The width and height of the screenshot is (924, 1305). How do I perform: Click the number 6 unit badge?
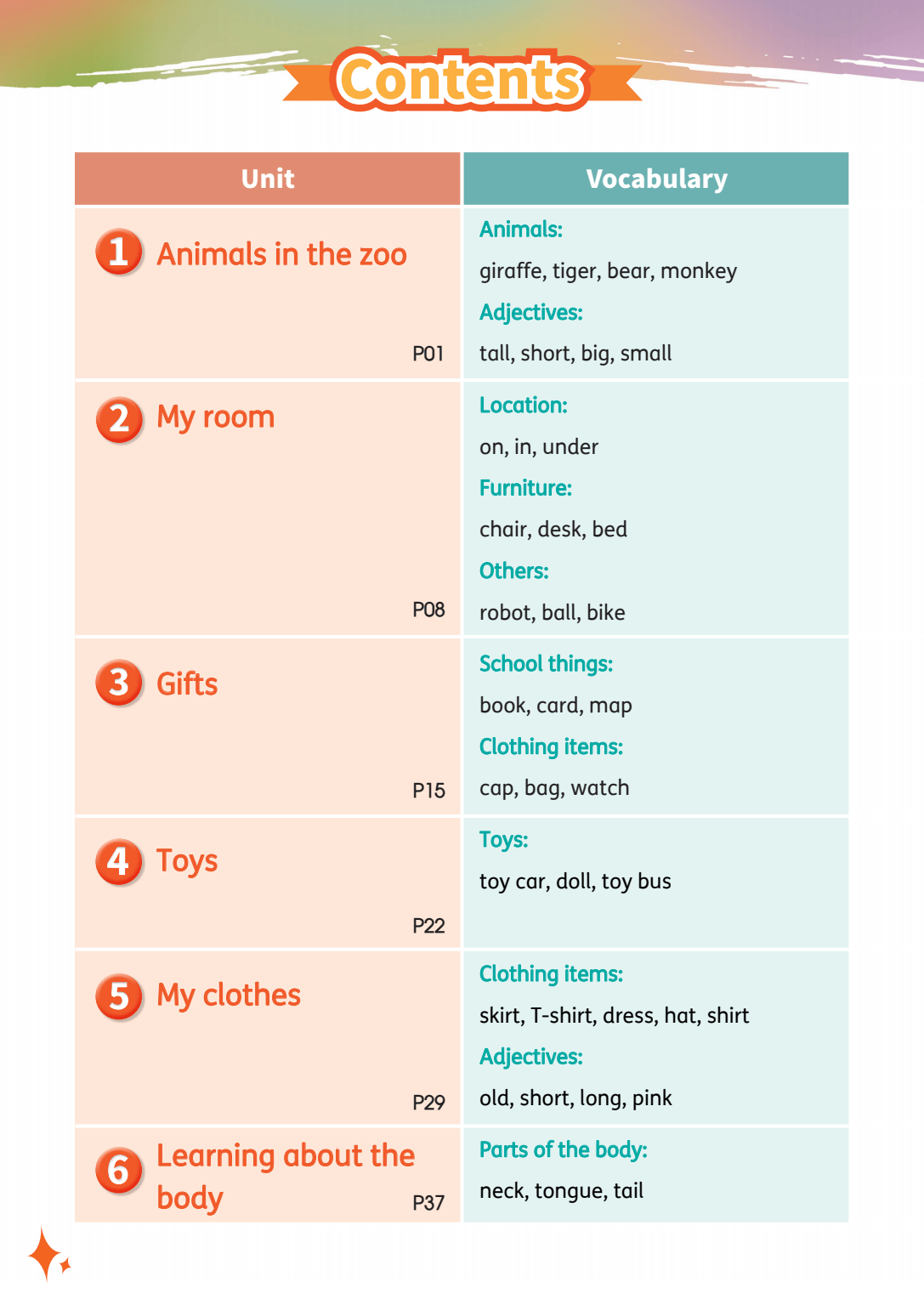[x=119, y=1171]
